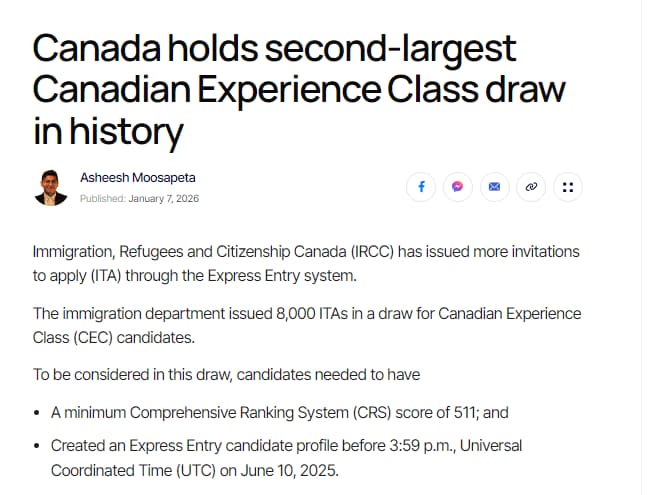Click the paragraph mentioning 8,000 ITAs
The image size is (660, 495).
tap(306, 326)
